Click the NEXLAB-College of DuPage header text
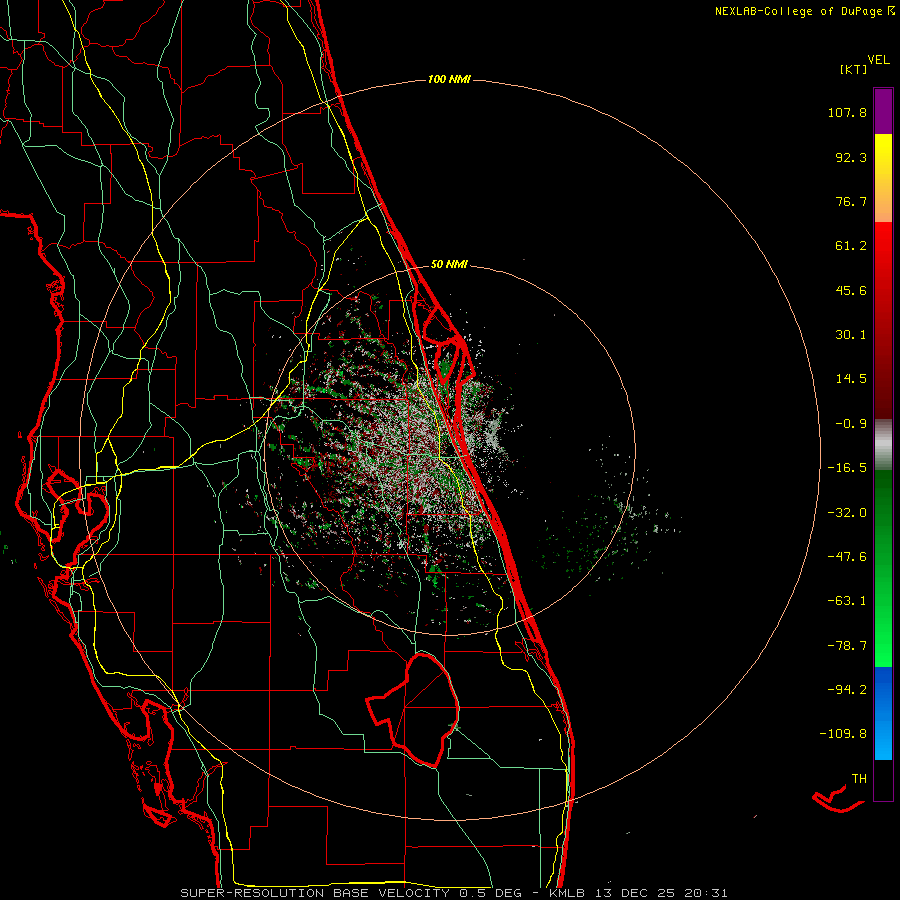The image size is (900, 900). pyautogui.click(x=798, y=11)
